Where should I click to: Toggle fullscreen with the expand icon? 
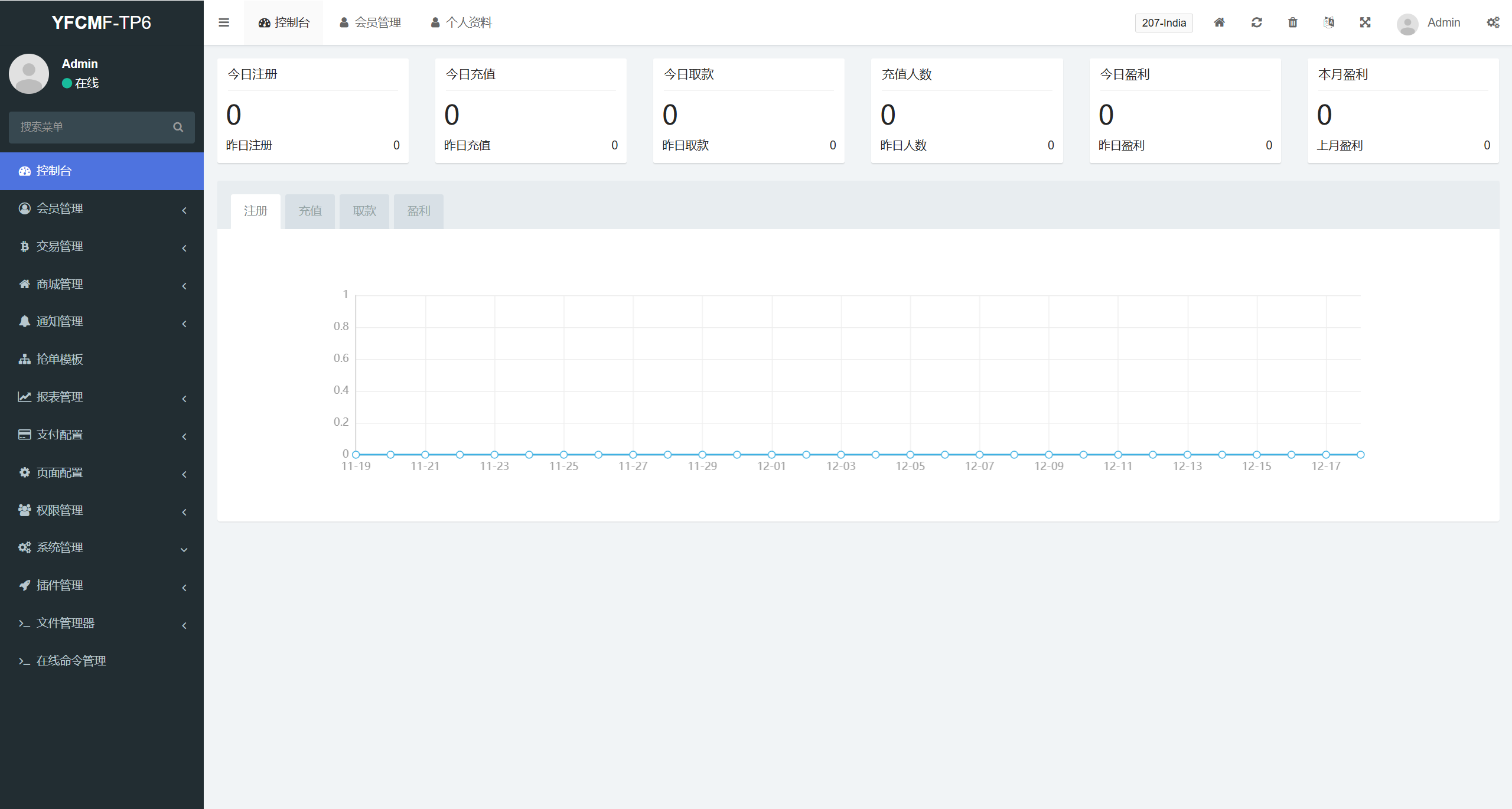point(1365,22)
